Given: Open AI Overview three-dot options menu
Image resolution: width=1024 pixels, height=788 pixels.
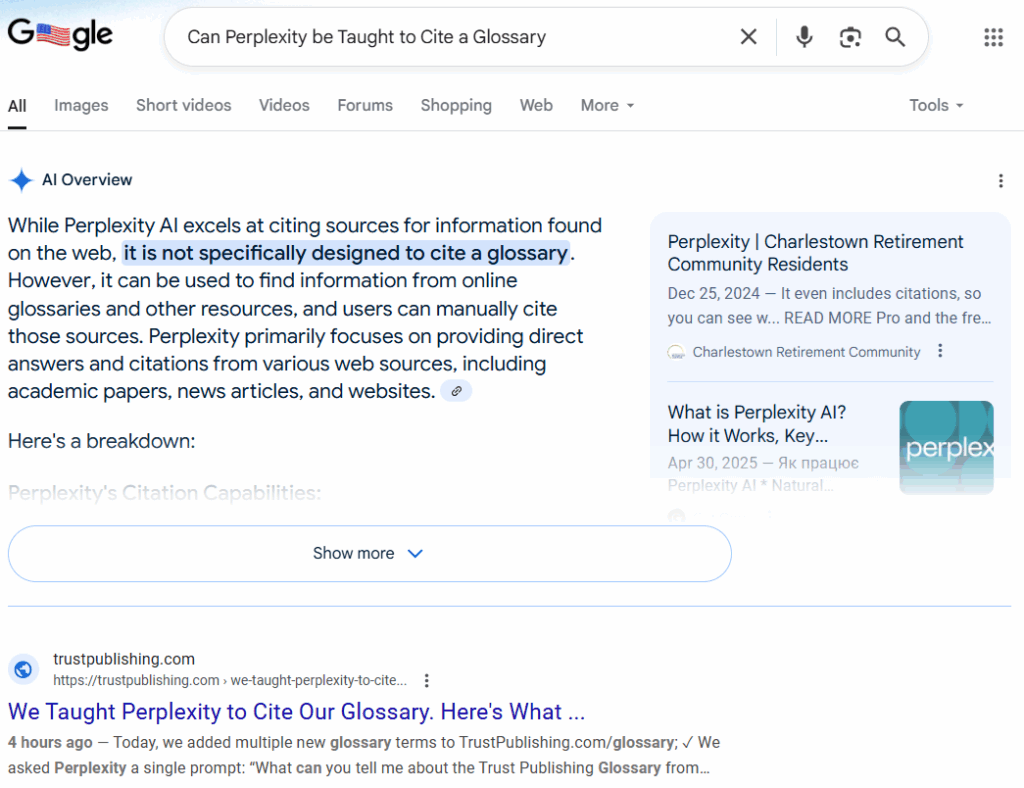Looking at the screenshot, I should [x=1000, y=181].
